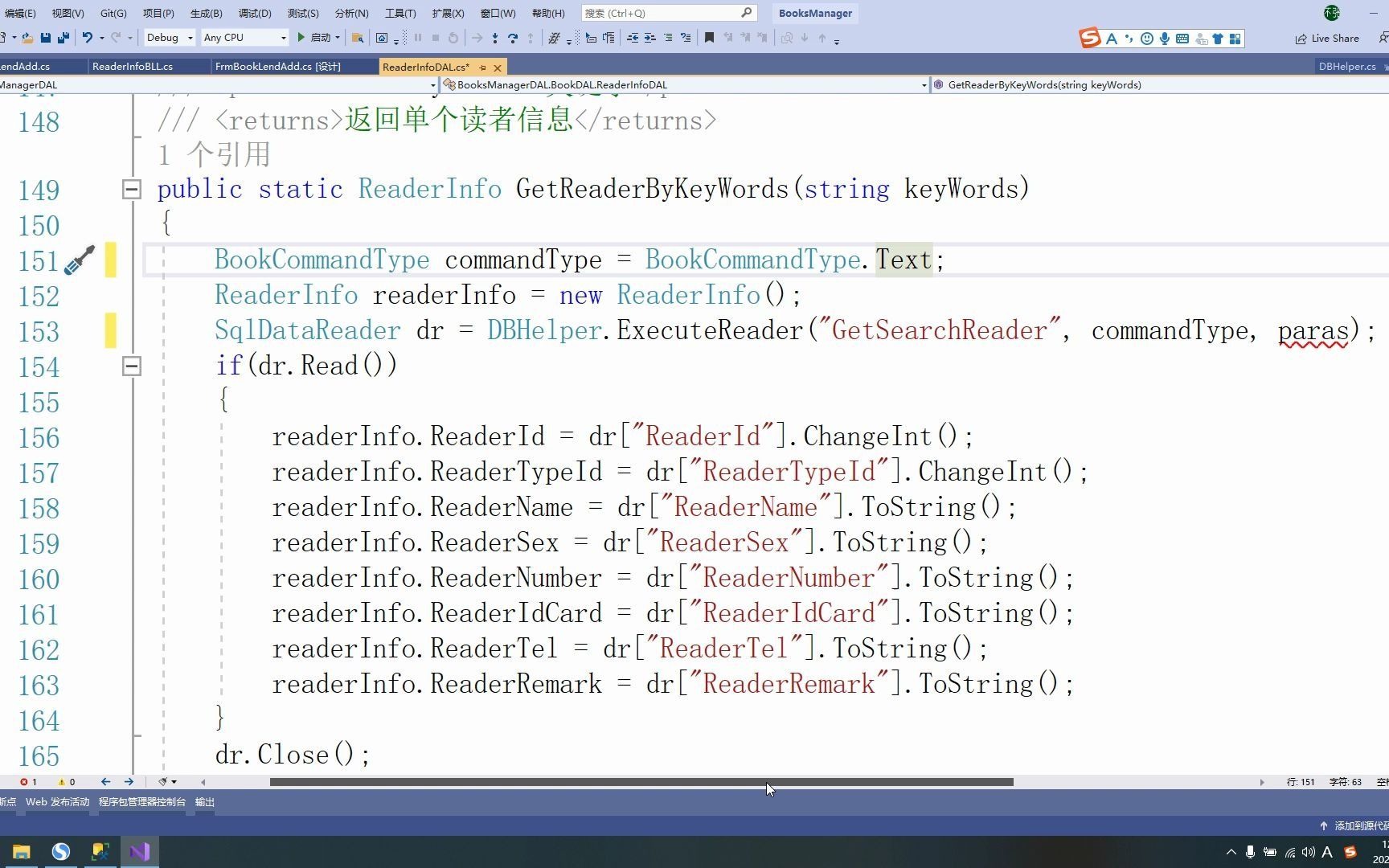This screenshot has width=1389, height=868.
Task: Click the Save All icon
Action: pyautogui.click(x=63, y=38)
